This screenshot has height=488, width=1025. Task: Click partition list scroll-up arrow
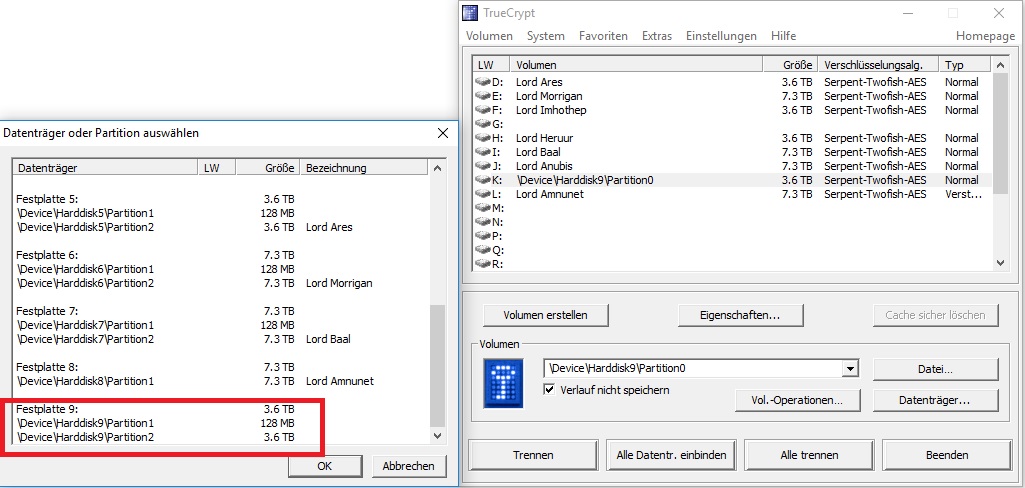(x=437, y=168)
